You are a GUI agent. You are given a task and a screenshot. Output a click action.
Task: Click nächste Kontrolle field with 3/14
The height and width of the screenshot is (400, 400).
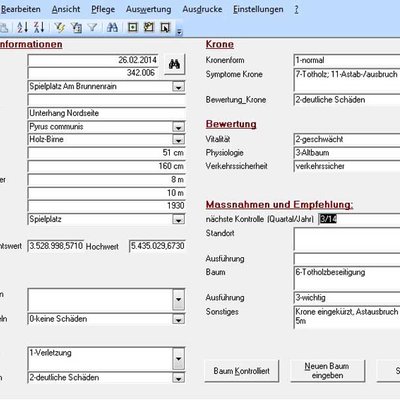pyautogui.click(x=359, y=219)
